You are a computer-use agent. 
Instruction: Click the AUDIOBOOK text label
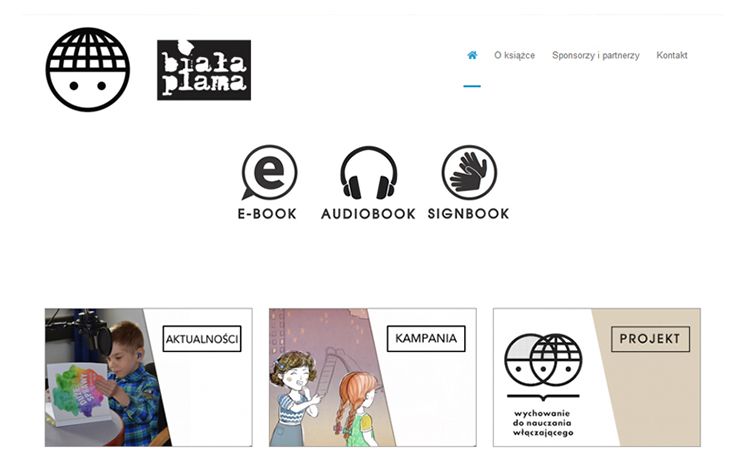[x=368, y=214]
